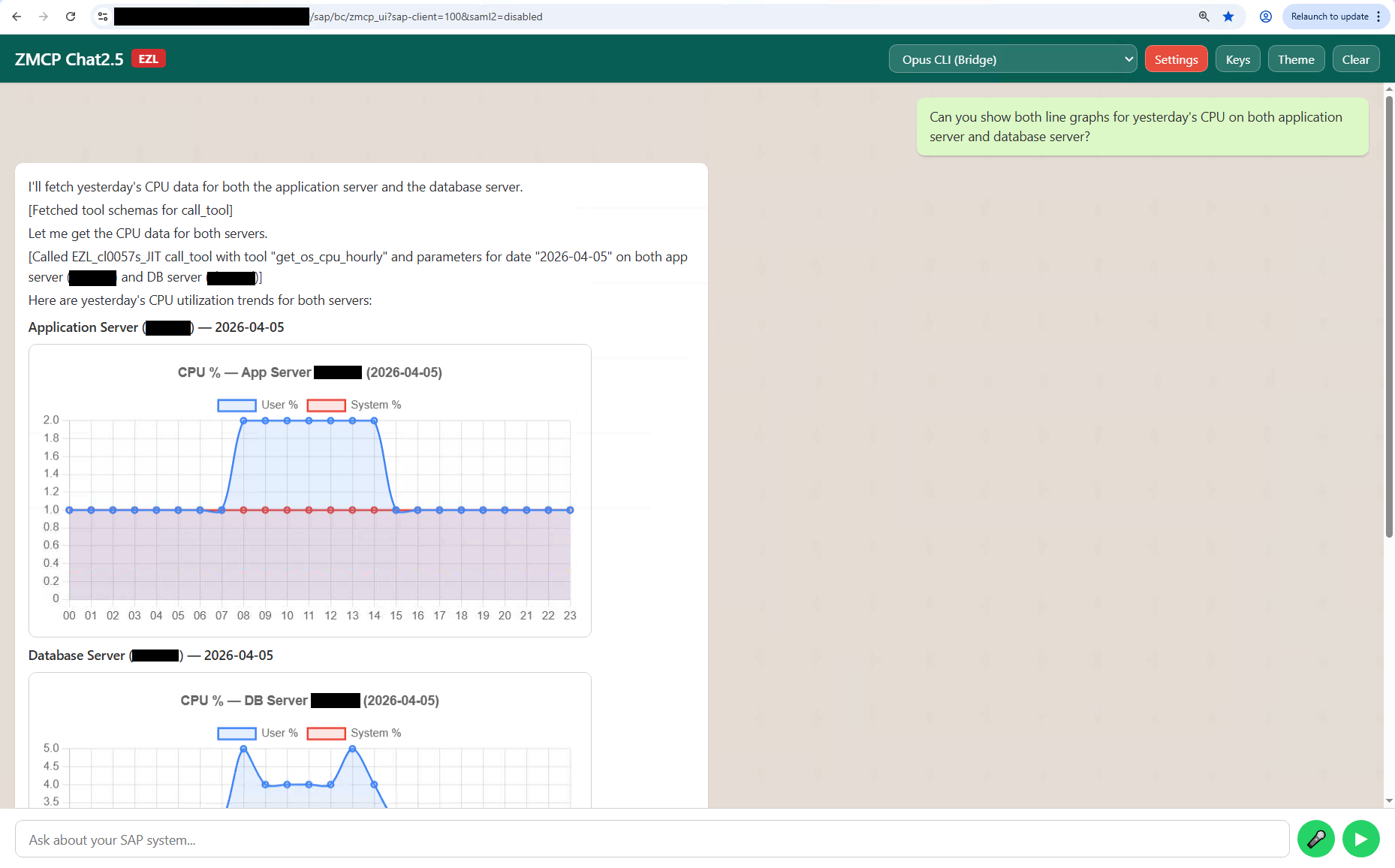Toggle User % legend in App Server chart
This screenshot has height=868, width=1395.
point(258,405)
